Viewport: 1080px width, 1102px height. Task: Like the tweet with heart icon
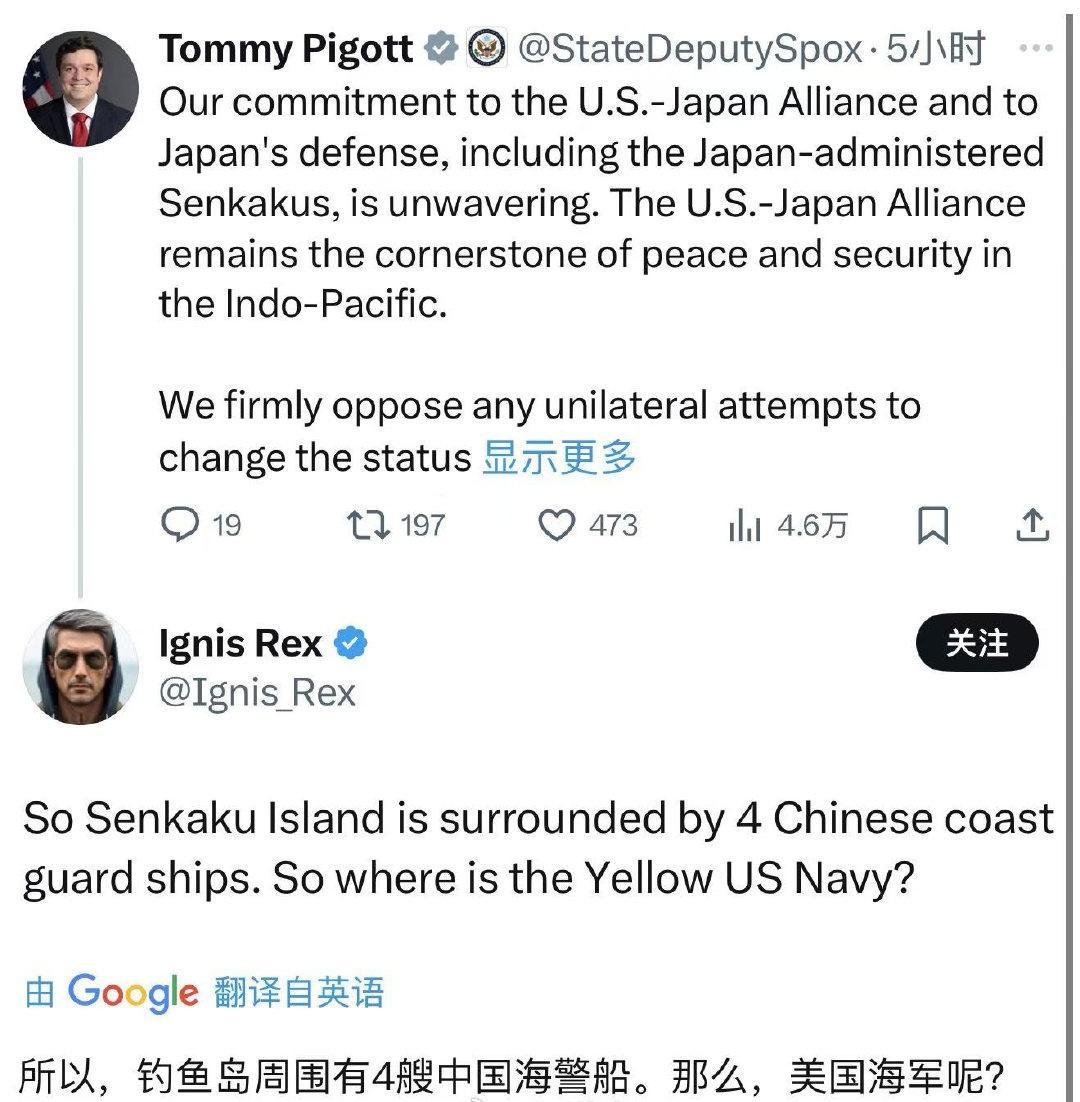[557, 525]
